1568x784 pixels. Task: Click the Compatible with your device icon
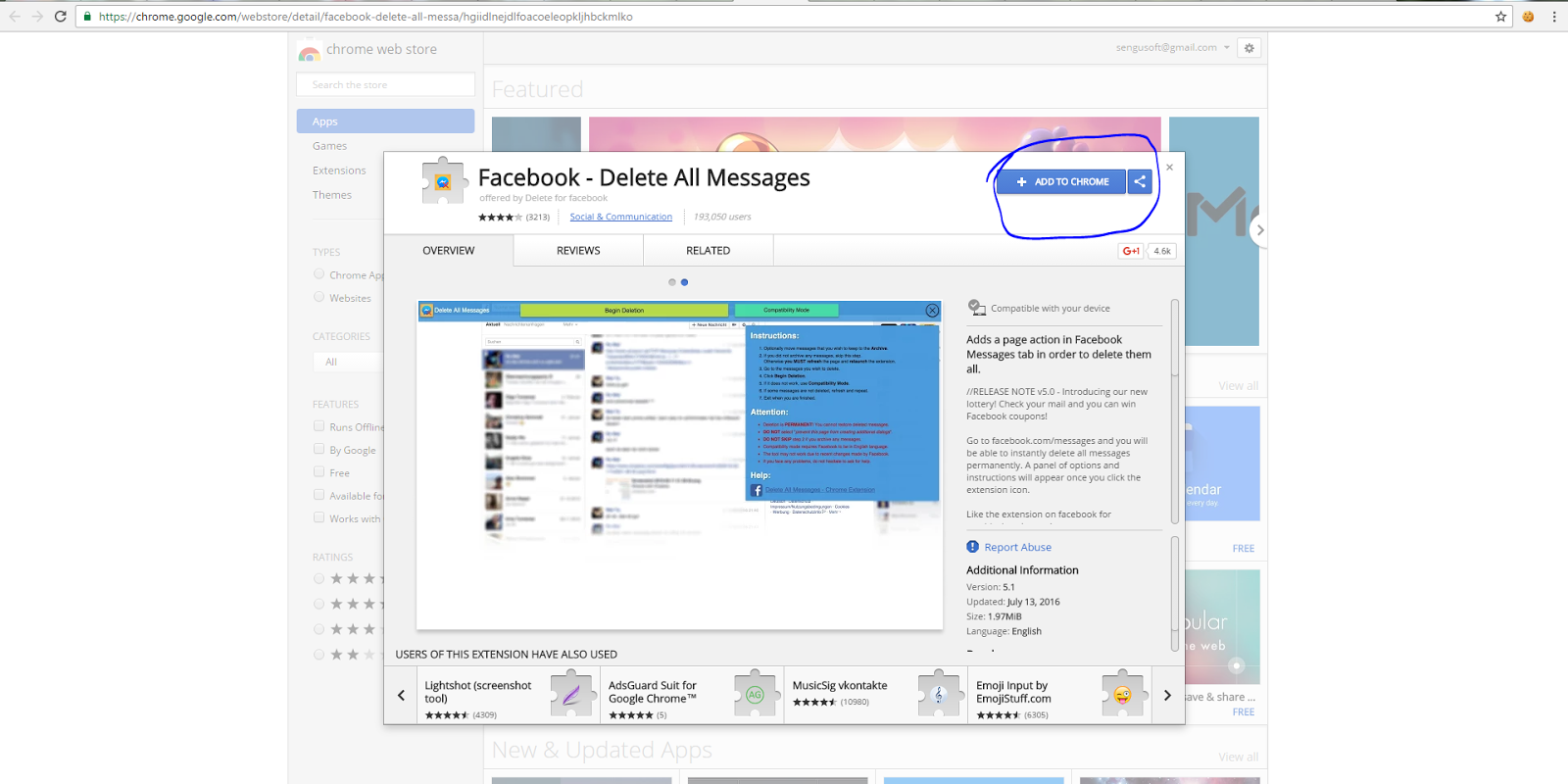click(976, 308)
